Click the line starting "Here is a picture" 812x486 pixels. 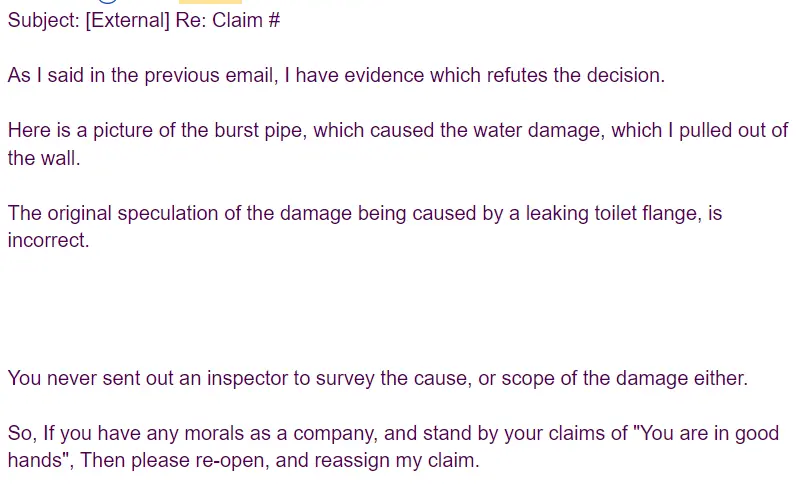pos(397,131)
